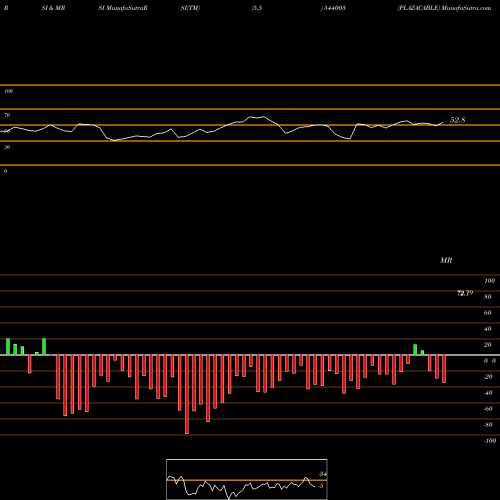
Task: Click the PLAZACABLE MunafaSutra.com header text
Action: click(x=444, y=8)
